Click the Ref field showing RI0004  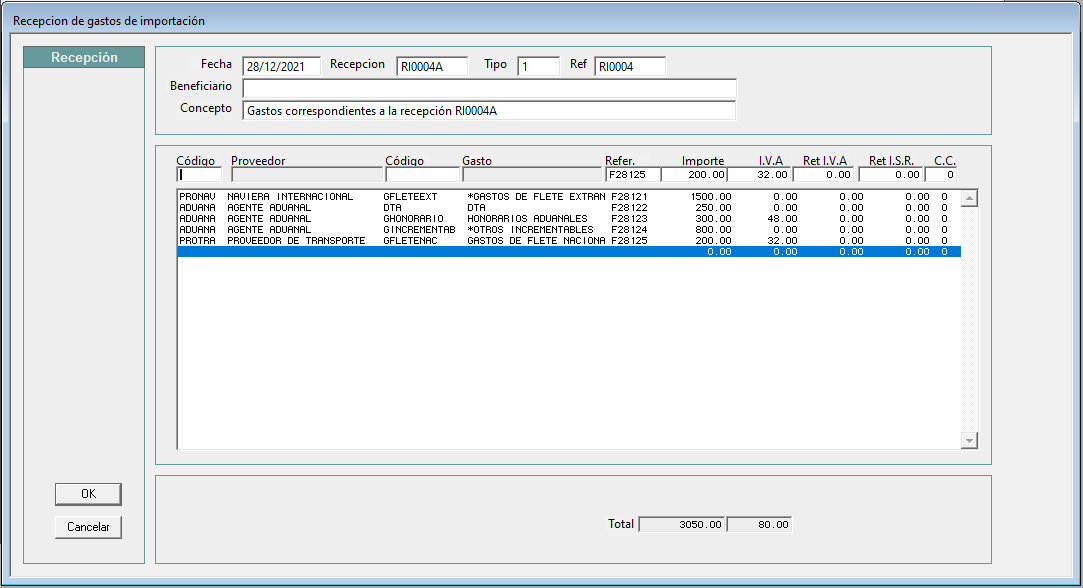click(630, 66)
